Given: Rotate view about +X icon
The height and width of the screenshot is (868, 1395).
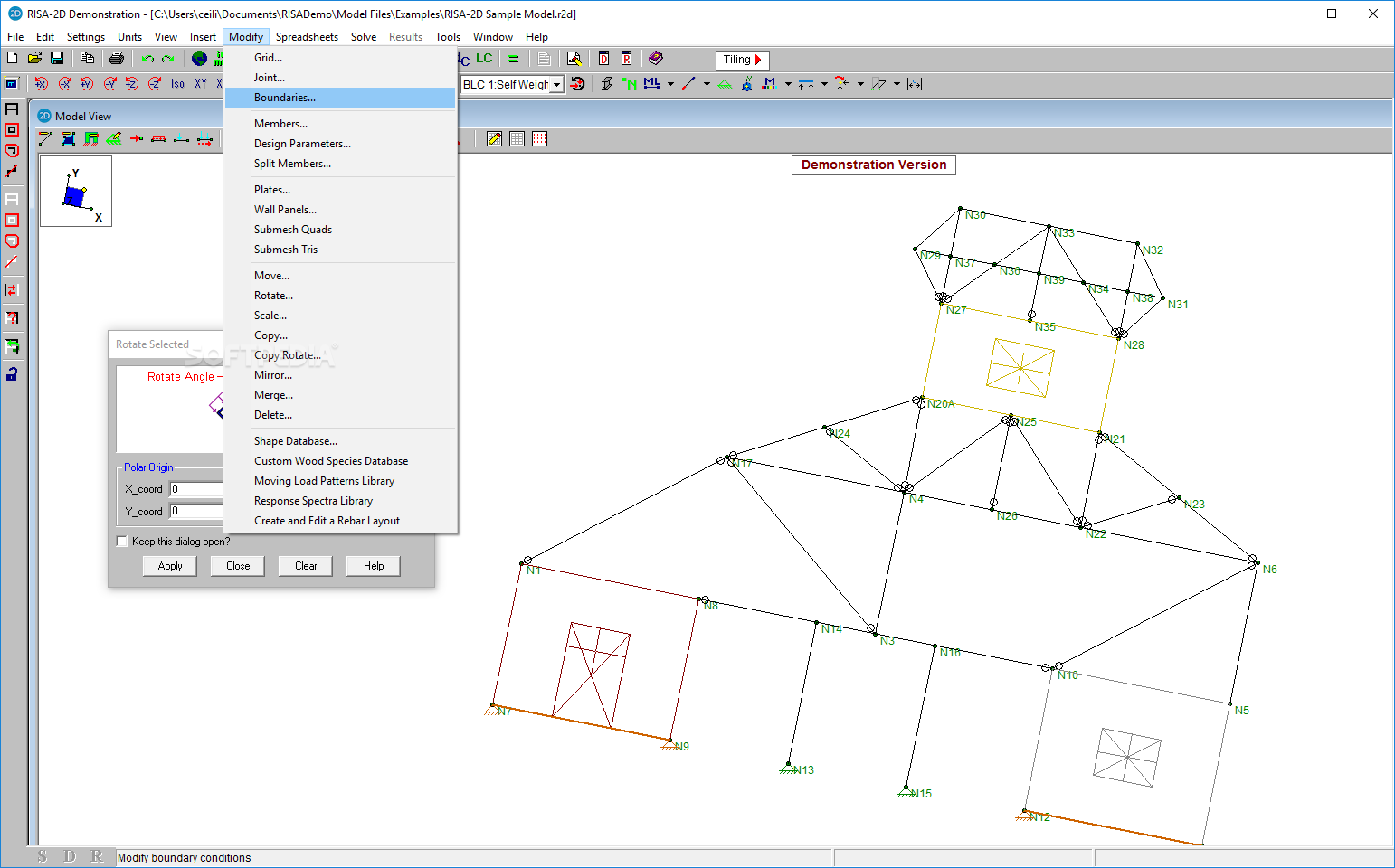Looking at the screenshot, I should coord(42,83).
